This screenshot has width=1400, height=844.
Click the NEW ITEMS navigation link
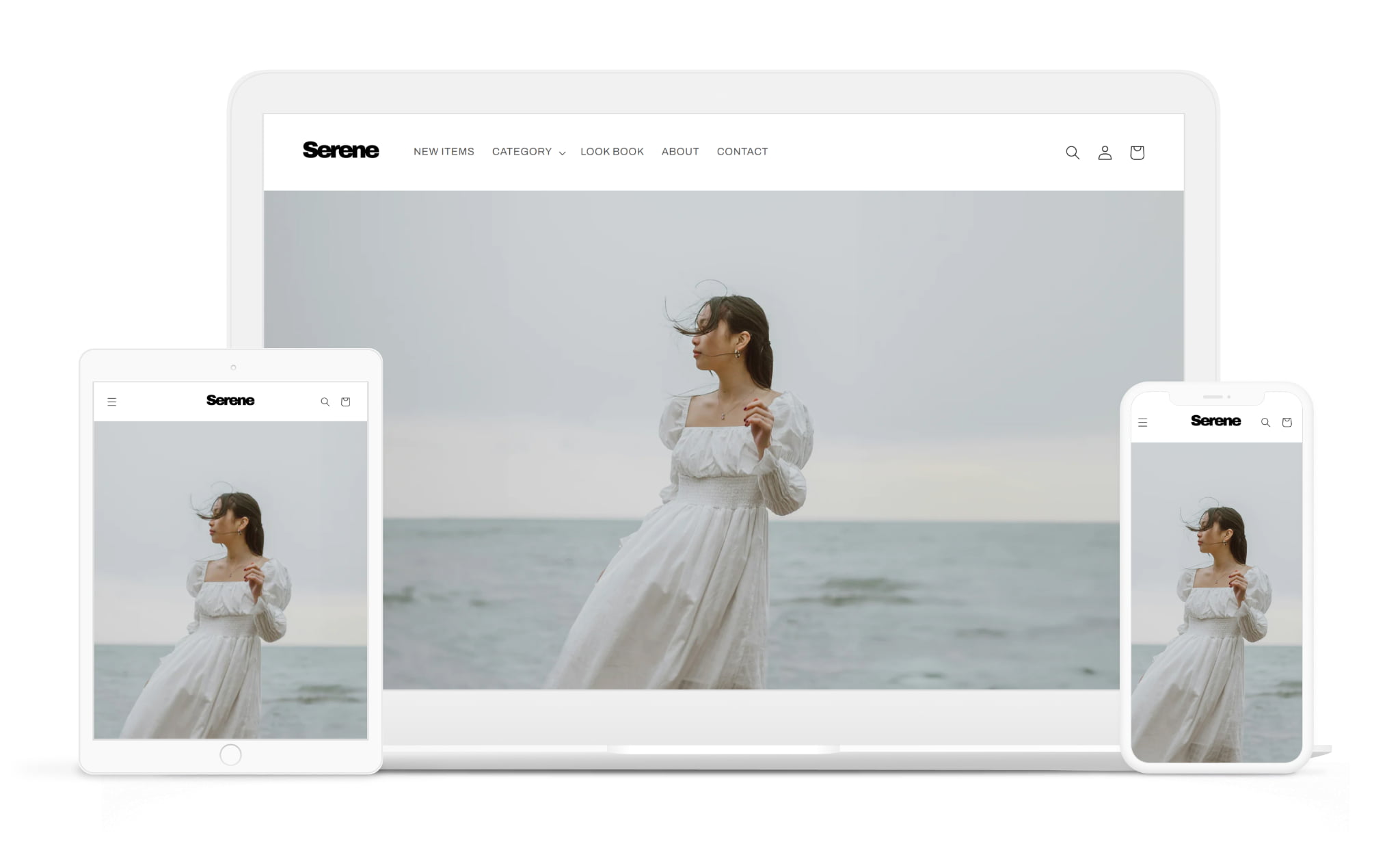[x=444, y=152]
